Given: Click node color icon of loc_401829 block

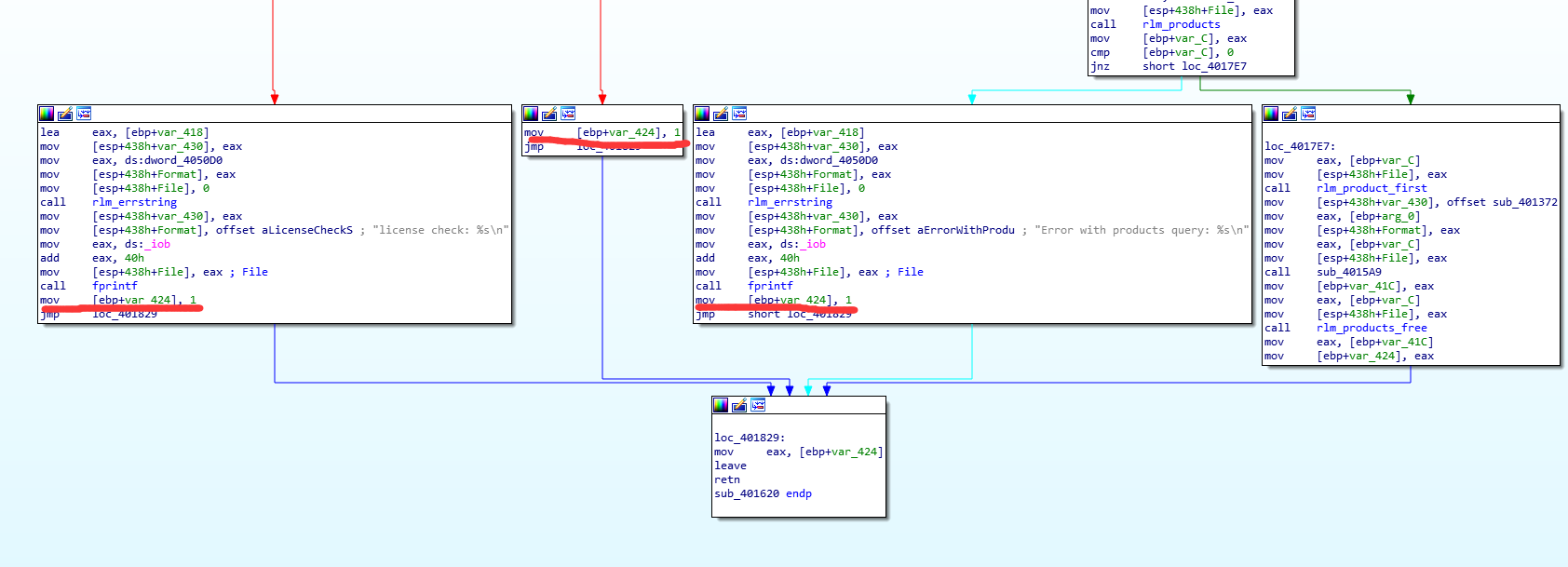Looking at the screenshot, I should [x=721, y=405].
